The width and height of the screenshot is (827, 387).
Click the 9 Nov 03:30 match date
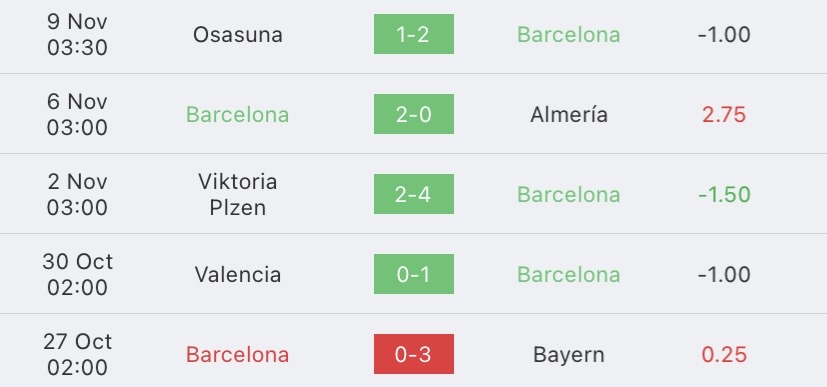pos(77,35)
